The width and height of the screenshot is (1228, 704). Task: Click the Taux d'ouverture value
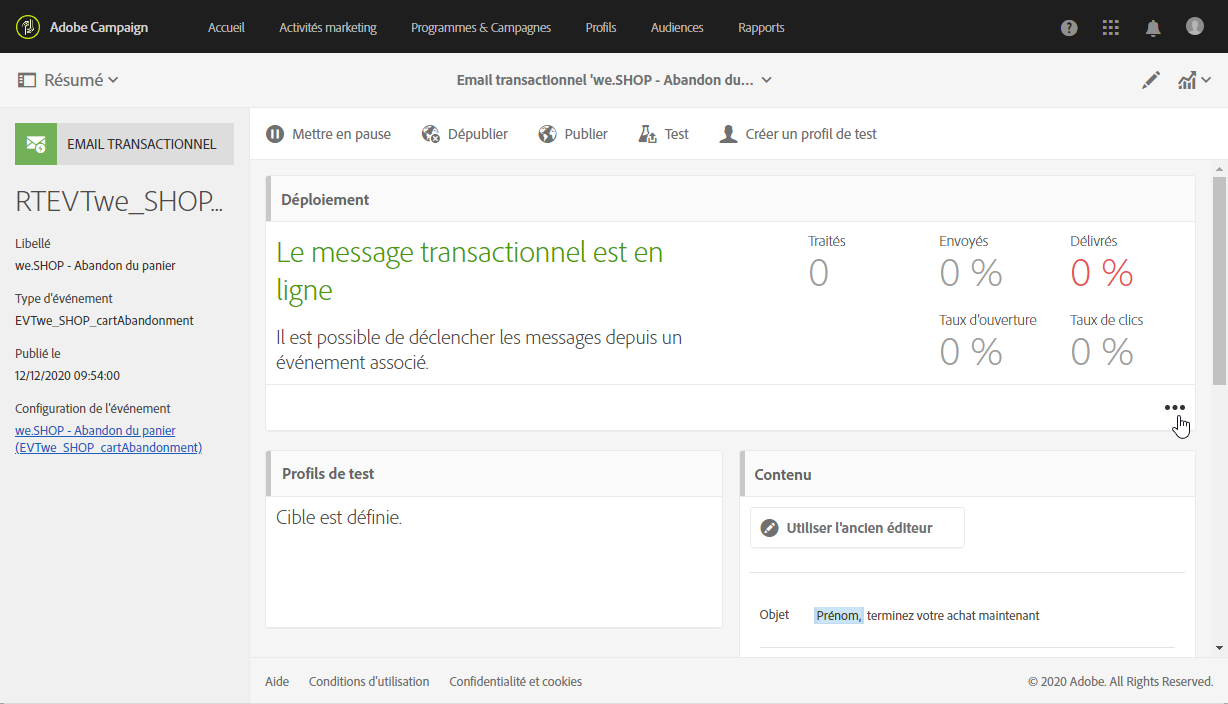[971, 351]
